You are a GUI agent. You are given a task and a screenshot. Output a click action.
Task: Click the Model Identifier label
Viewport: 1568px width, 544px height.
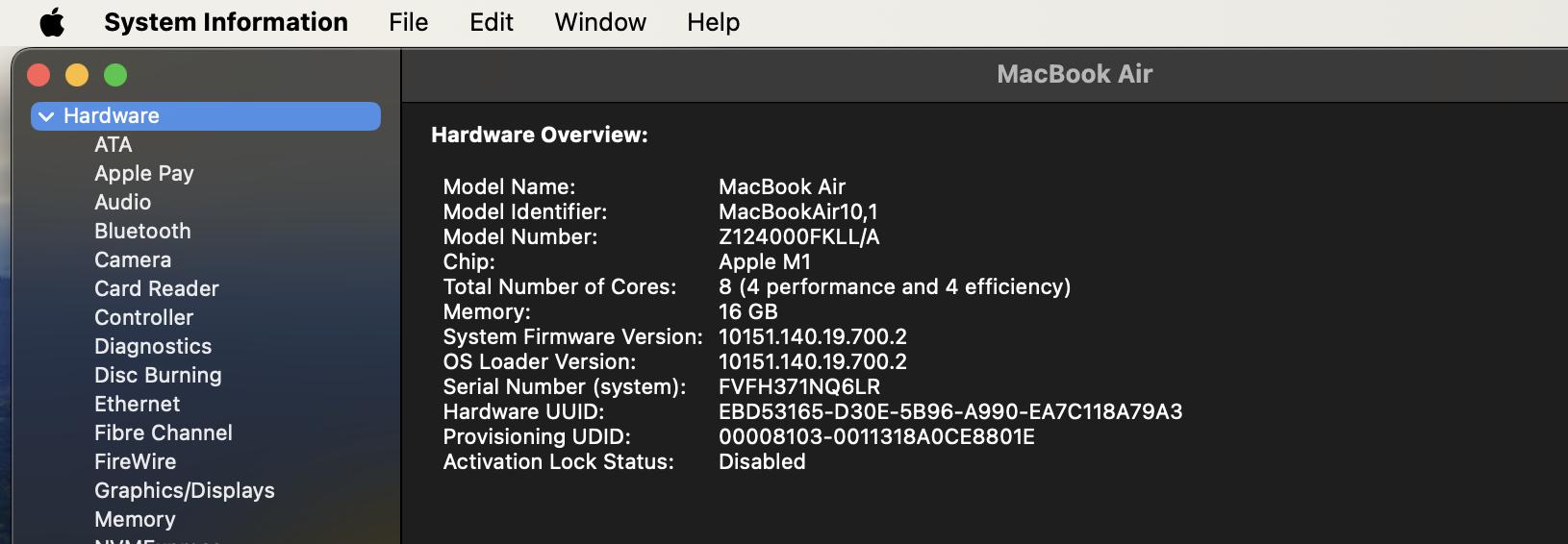pos(525,212)
